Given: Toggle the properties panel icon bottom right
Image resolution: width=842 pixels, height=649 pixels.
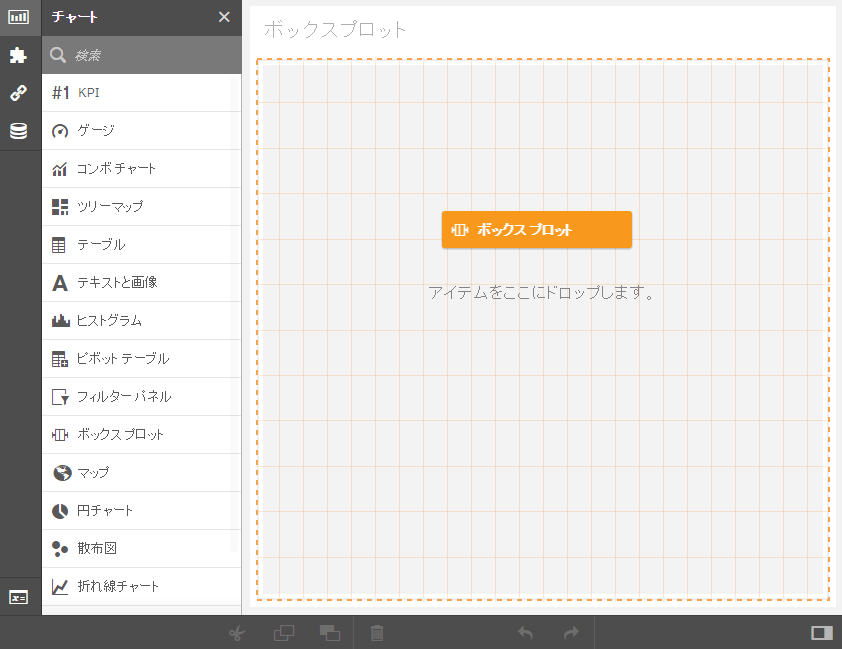Looking at the screenshot, I should (x=822, y=633).
